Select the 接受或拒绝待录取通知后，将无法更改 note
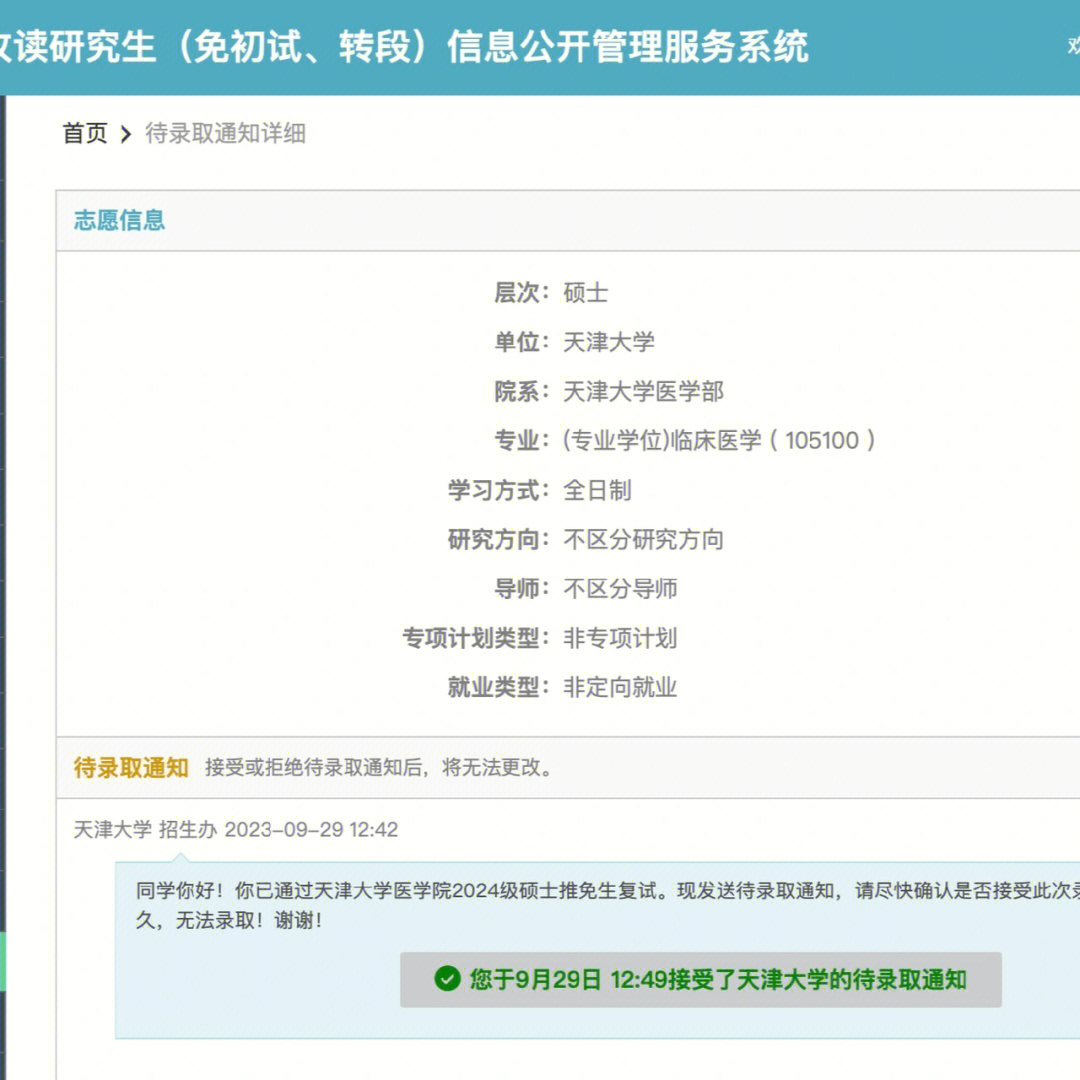The height and width of the screenshot is (1080, 1080). click(x=379, y=767)
